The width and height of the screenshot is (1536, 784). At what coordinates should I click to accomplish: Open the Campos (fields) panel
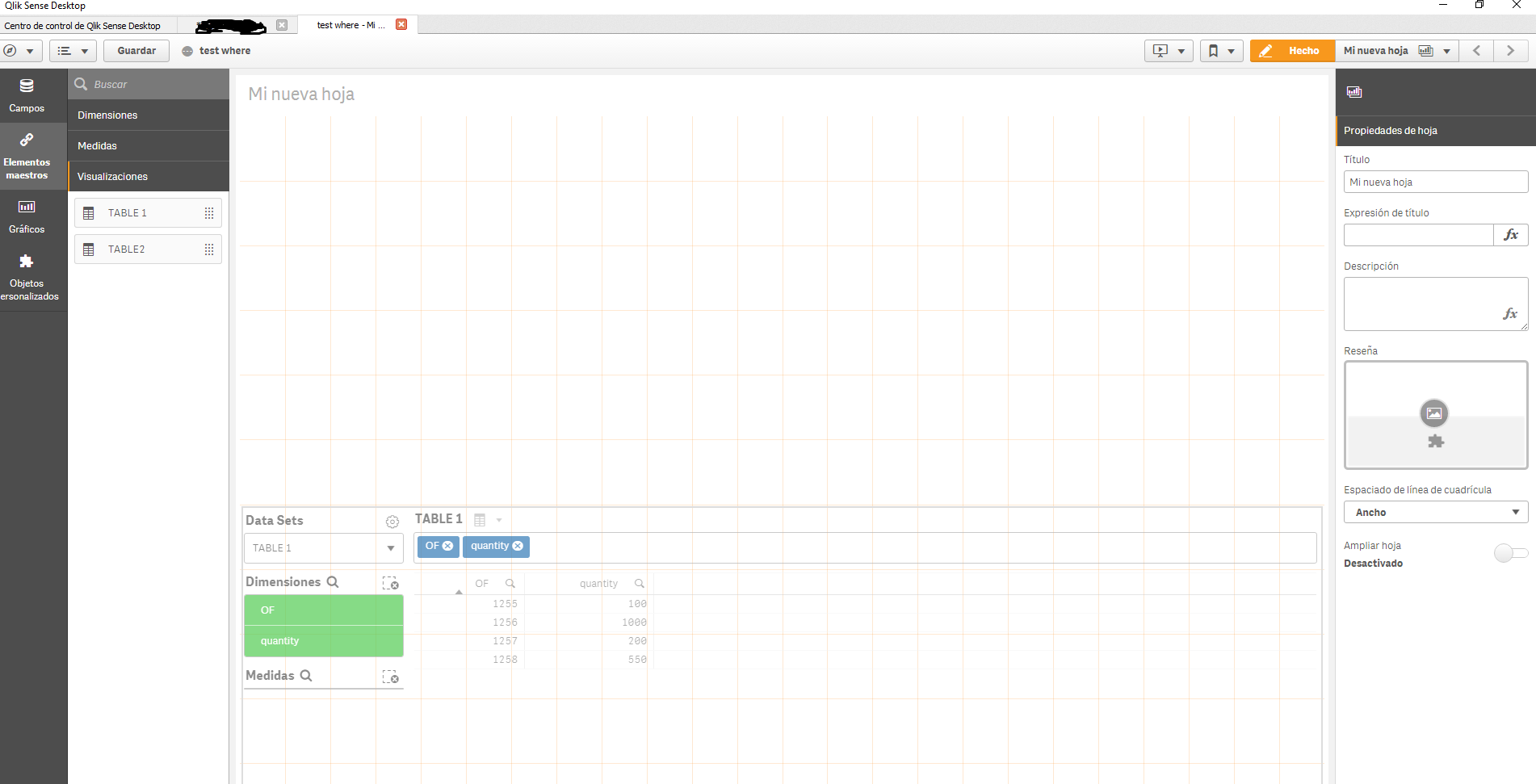pos(27,95)
